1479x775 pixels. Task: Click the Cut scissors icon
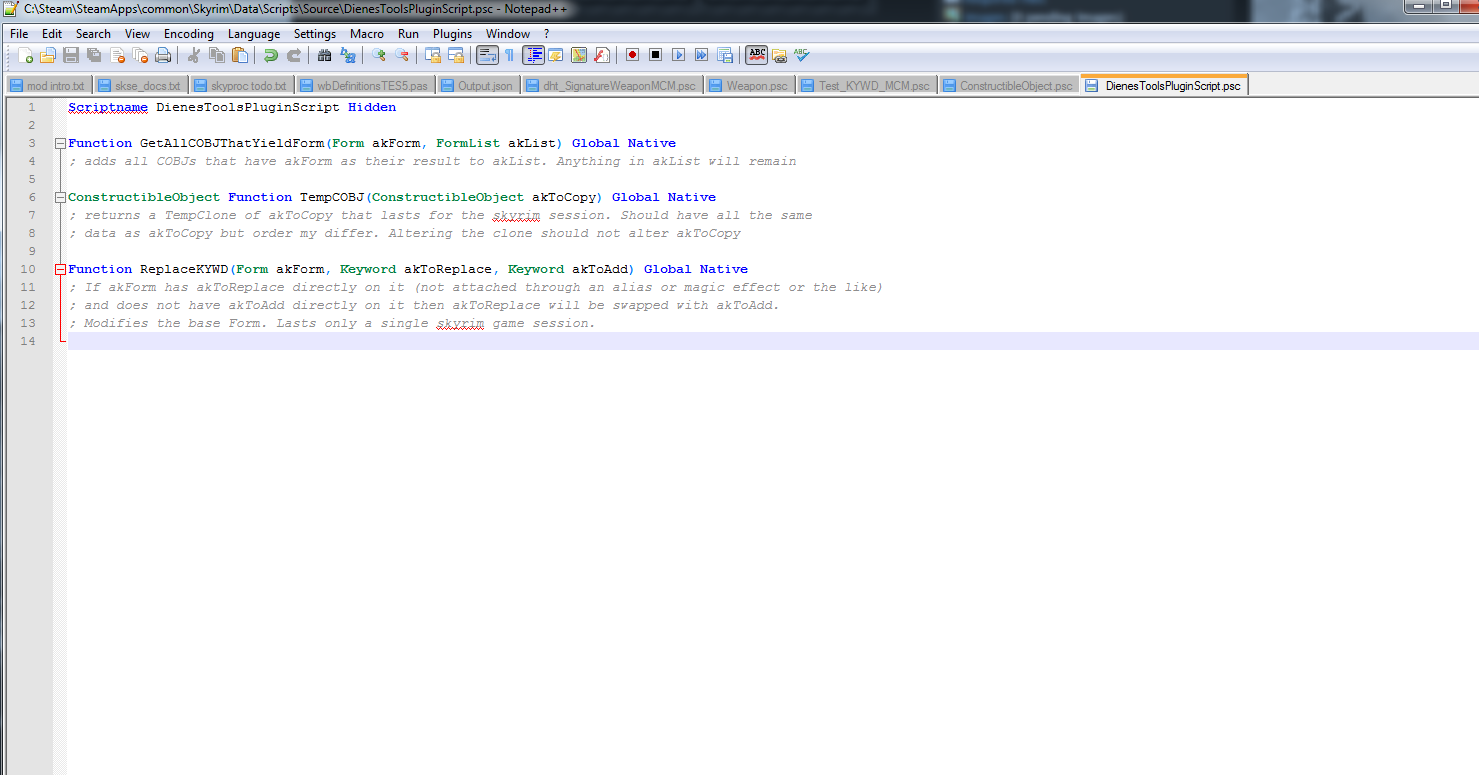click(194, 55)
